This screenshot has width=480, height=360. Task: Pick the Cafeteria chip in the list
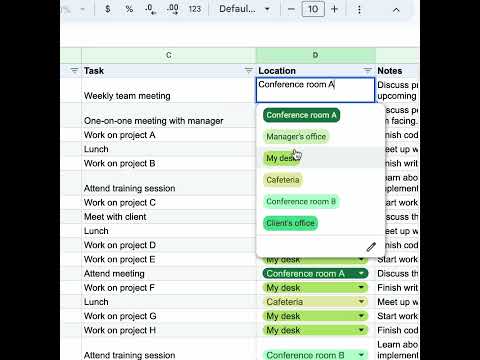(x=283, y=180)
